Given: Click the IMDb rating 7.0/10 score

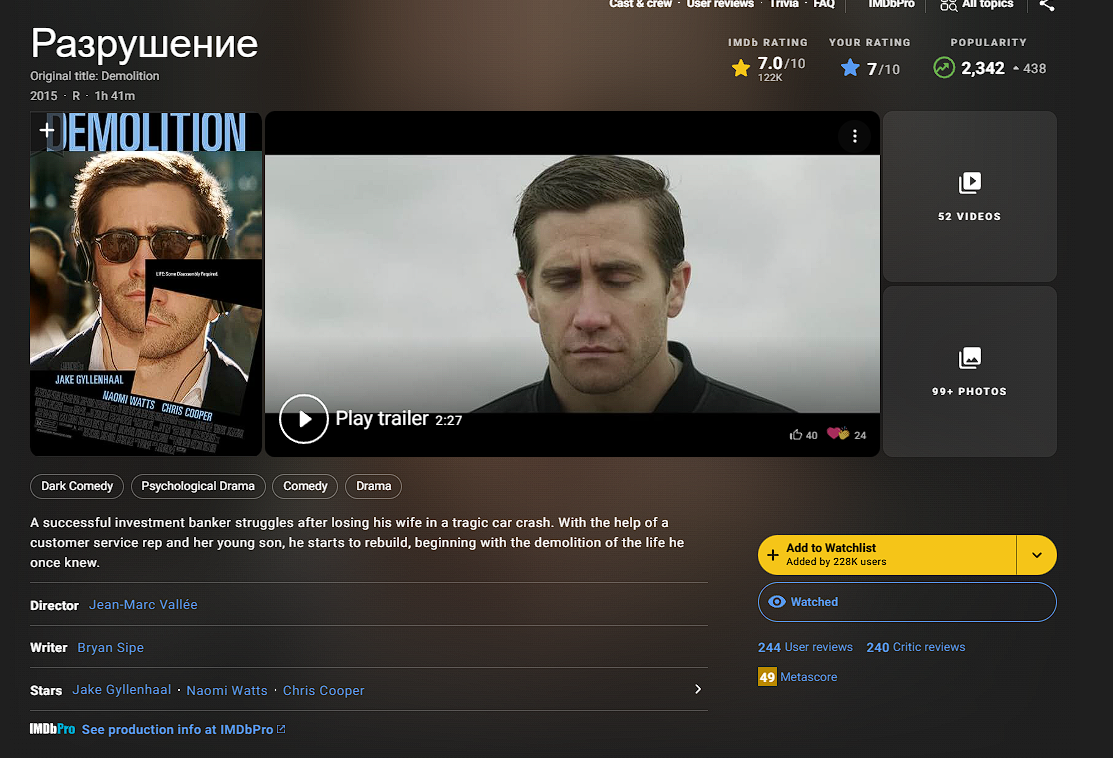Looking at the screenshot, I should pos(782,63).
